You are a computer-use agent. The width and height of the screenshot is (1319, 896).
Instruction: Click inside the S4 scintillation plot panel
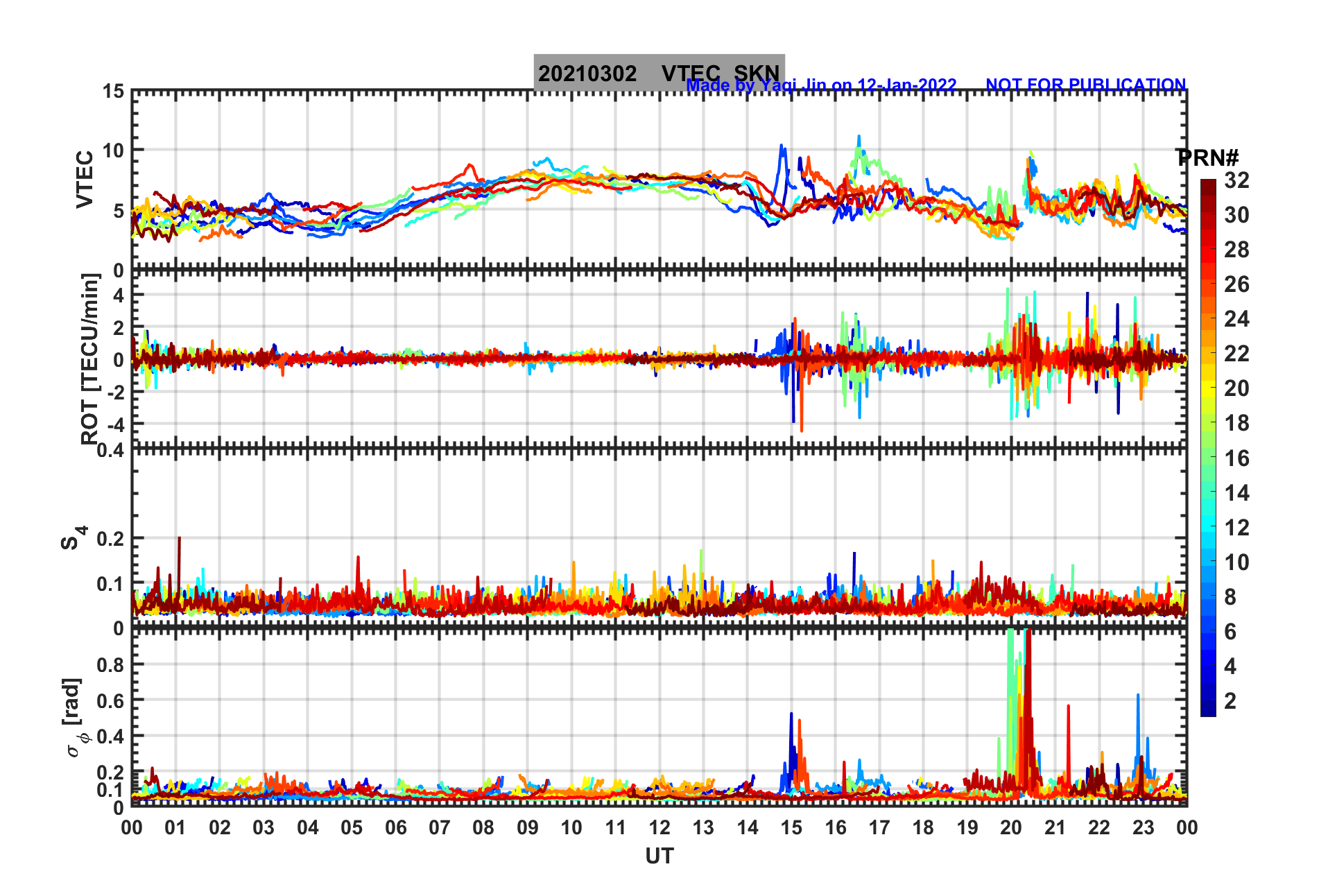[x=659, y=539]
